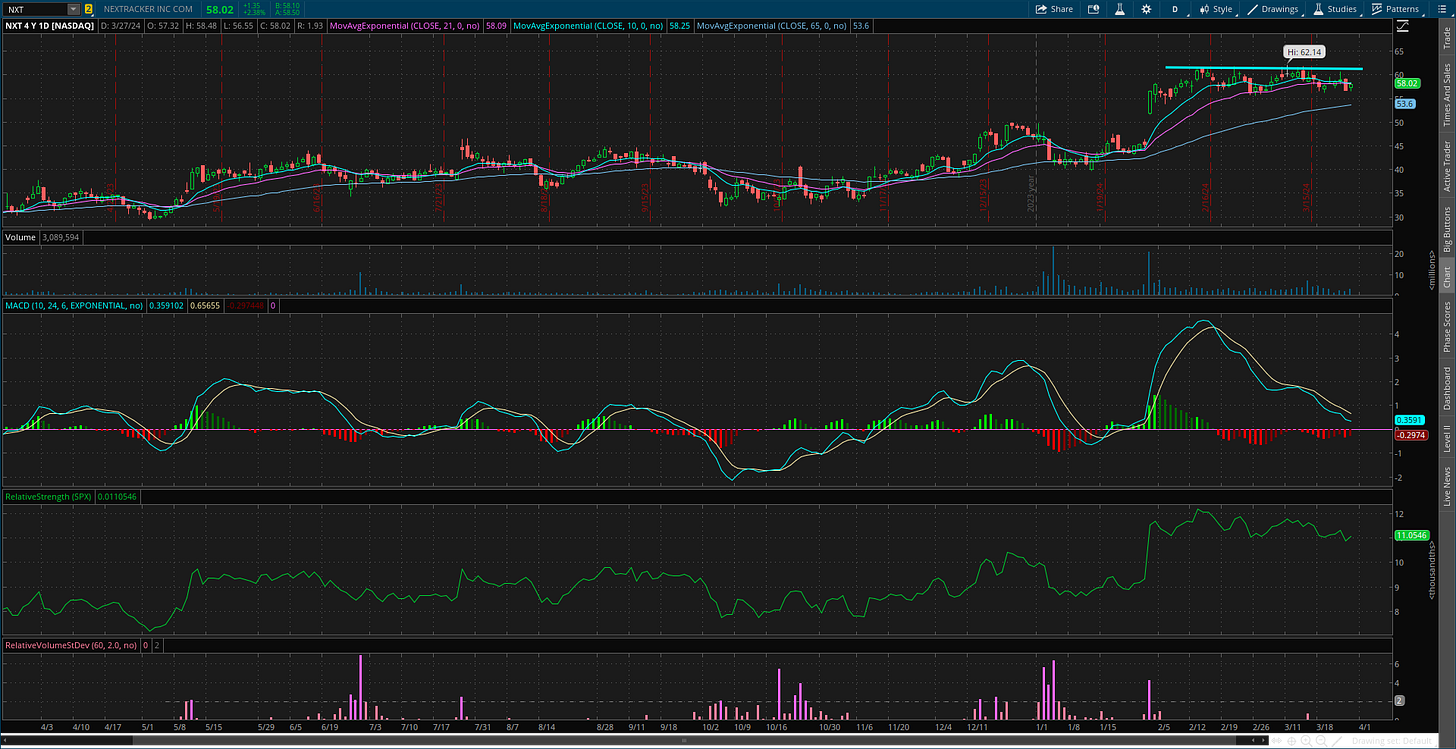
Task: Open the Drawing set: Default selector
Action: pos(1392,741)
